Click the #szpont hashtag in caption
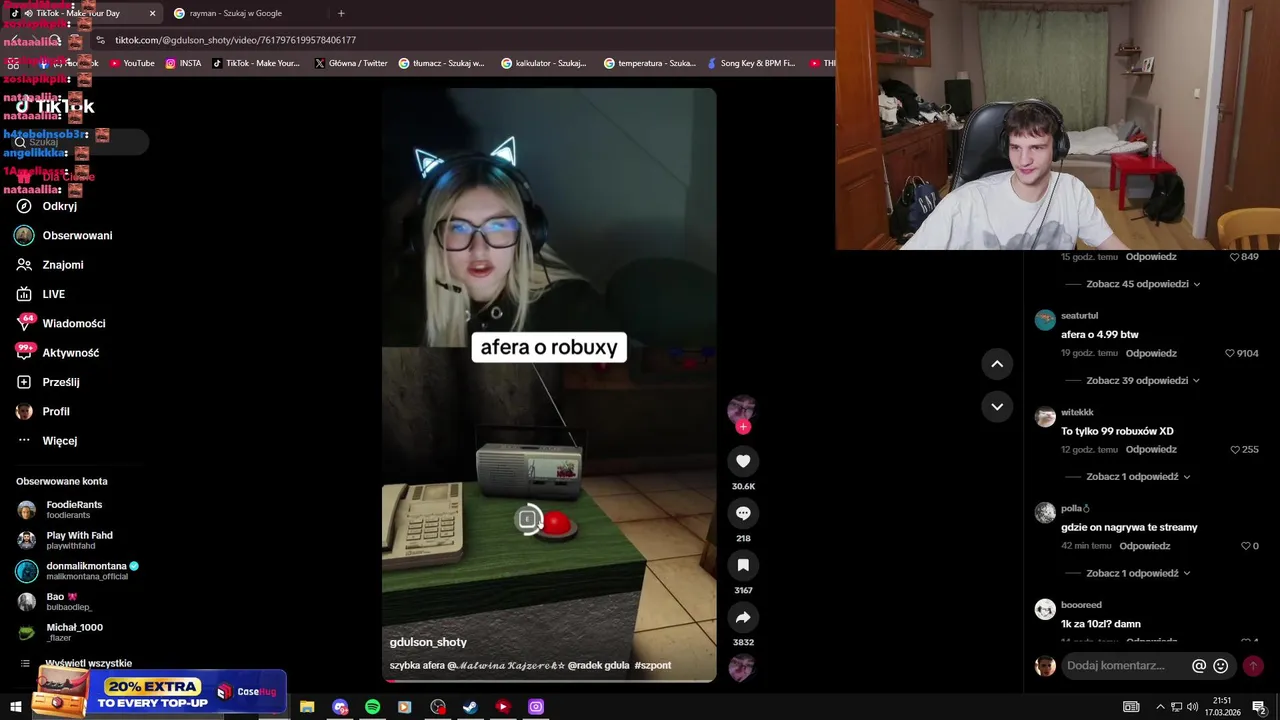1280x720 pixels. coord(652,665)
